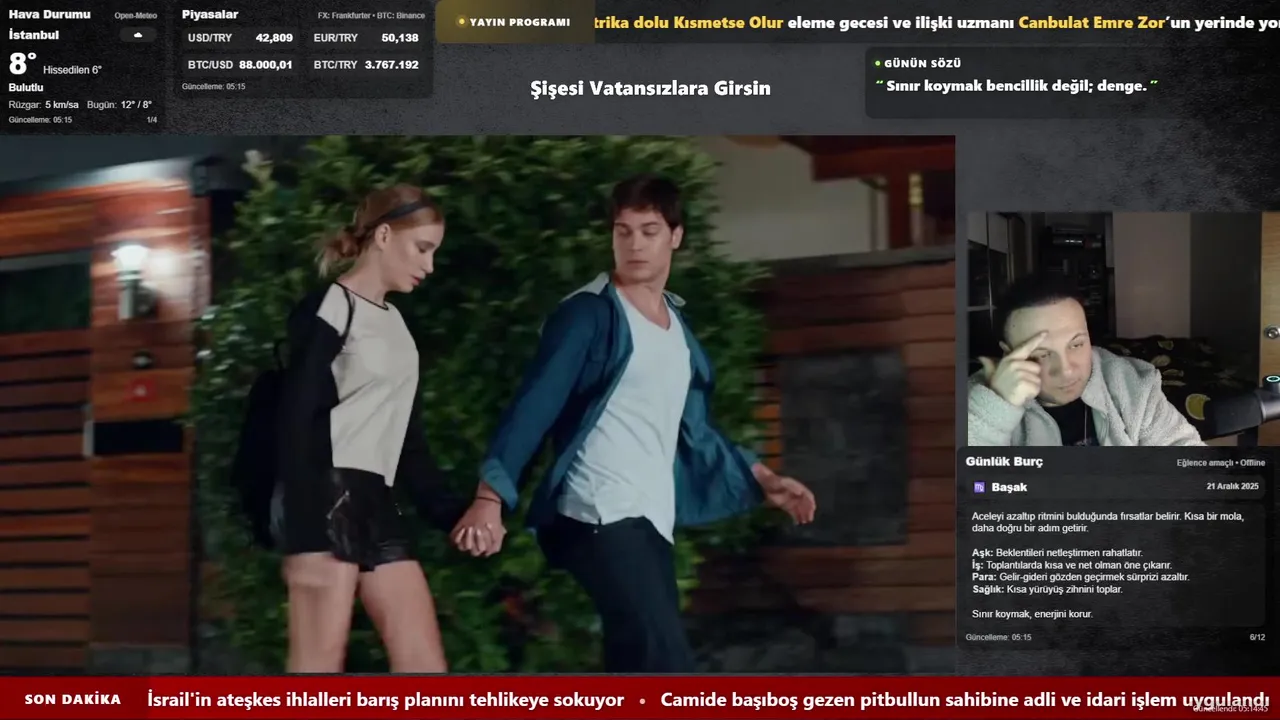Click the Bugün 12° / 8° forecast
Screen dimensions: 1280x720
pyautogui.click(x=119, y=105)
